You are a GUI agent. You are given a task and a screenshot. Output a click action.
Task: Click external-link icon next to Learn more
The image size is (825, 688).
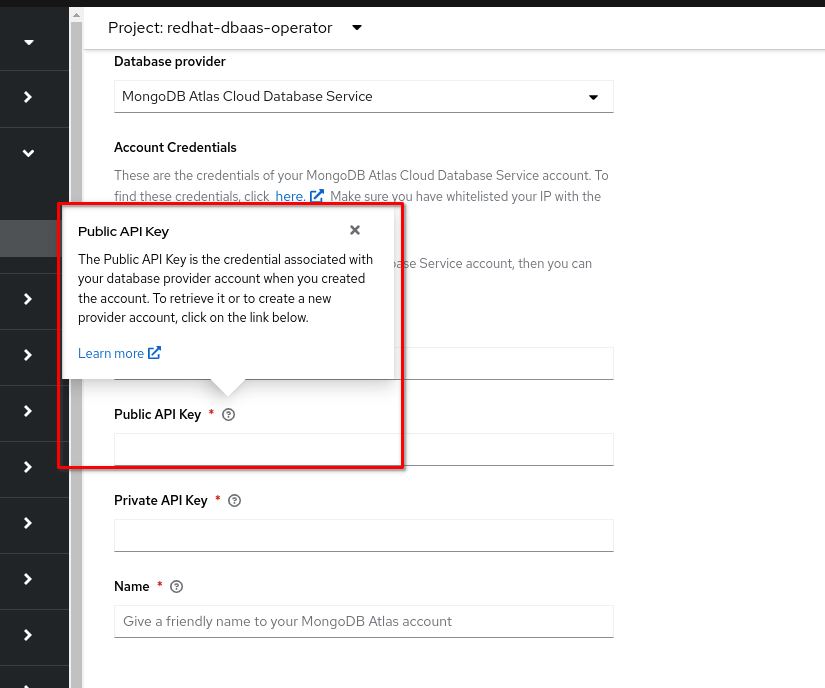154,353
